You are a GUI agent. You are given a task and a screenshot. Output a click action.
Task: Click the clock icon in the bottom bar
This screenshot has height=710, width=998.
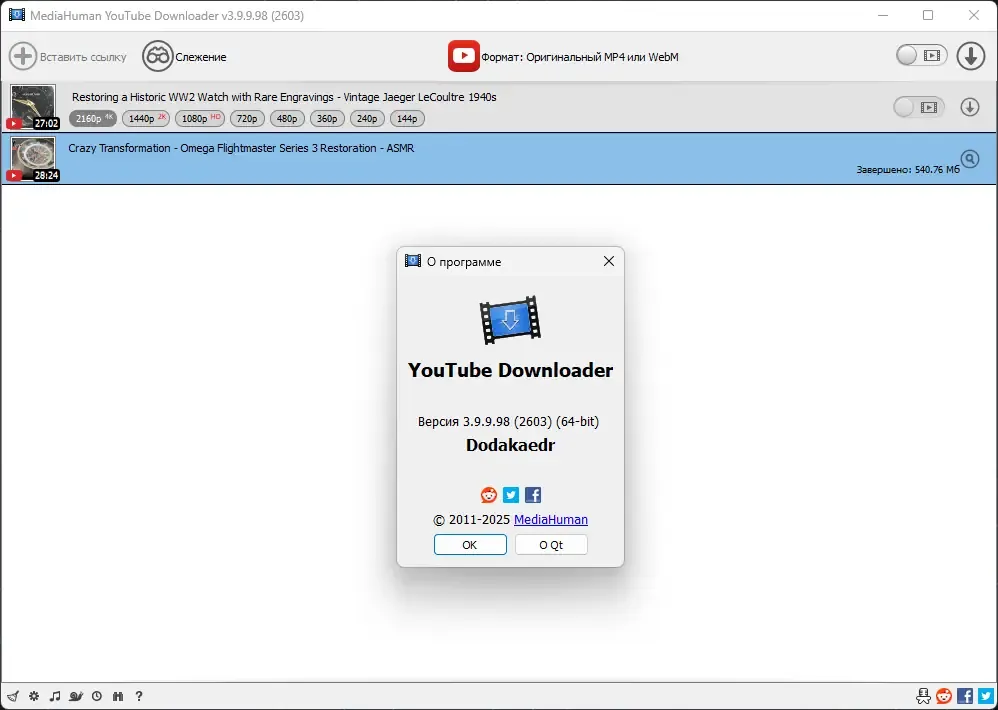point(97,696)
